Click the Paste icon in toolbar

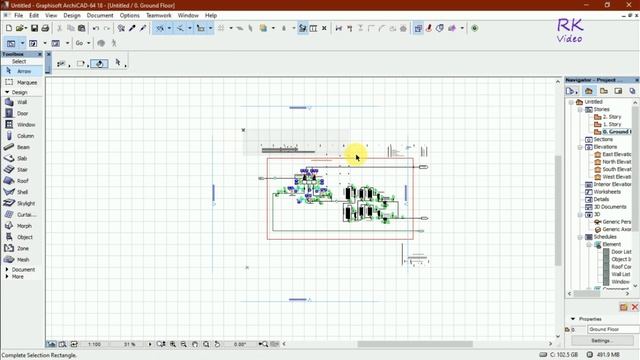pos(82,28)
